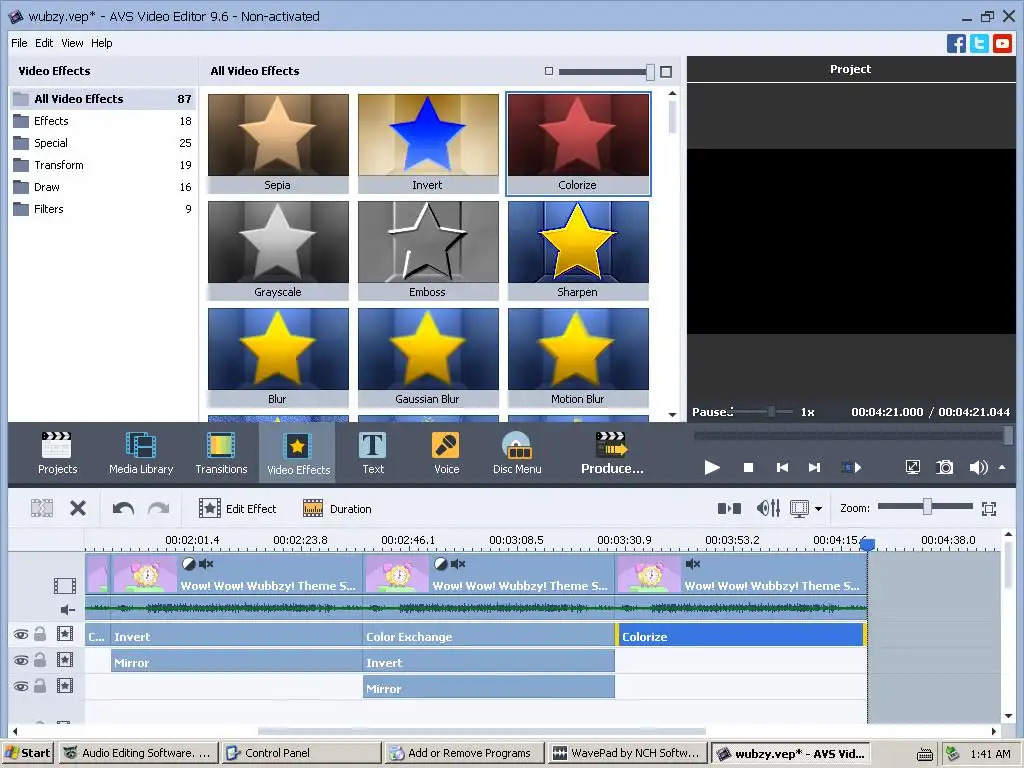Image resolution: width=1024 pixels, height=768 pixels.
Task: Open the Windows Start menu
Action: 27,753
